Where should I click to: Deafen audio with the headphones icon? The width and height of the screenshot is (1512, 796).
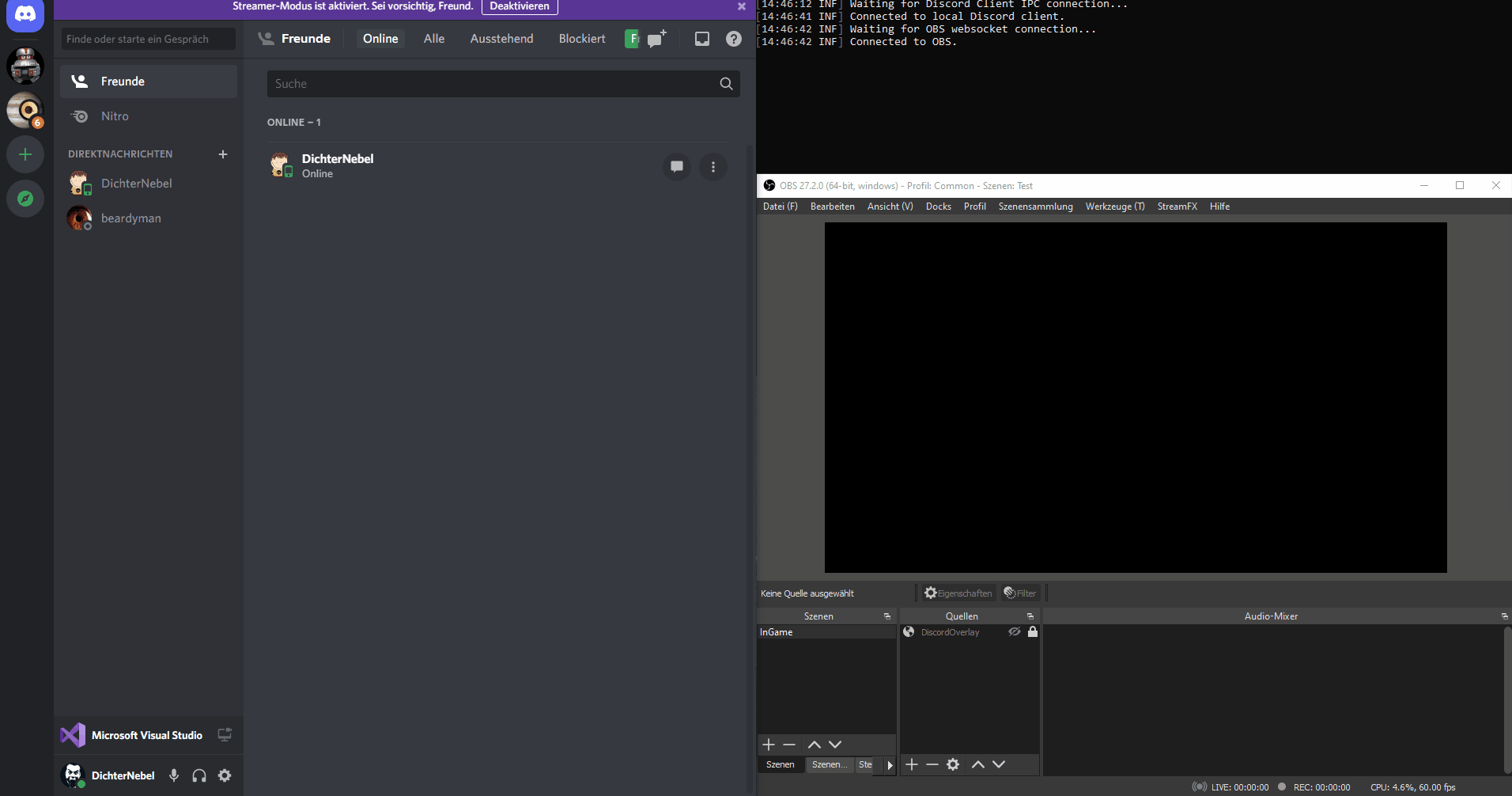tap(199, 775)
